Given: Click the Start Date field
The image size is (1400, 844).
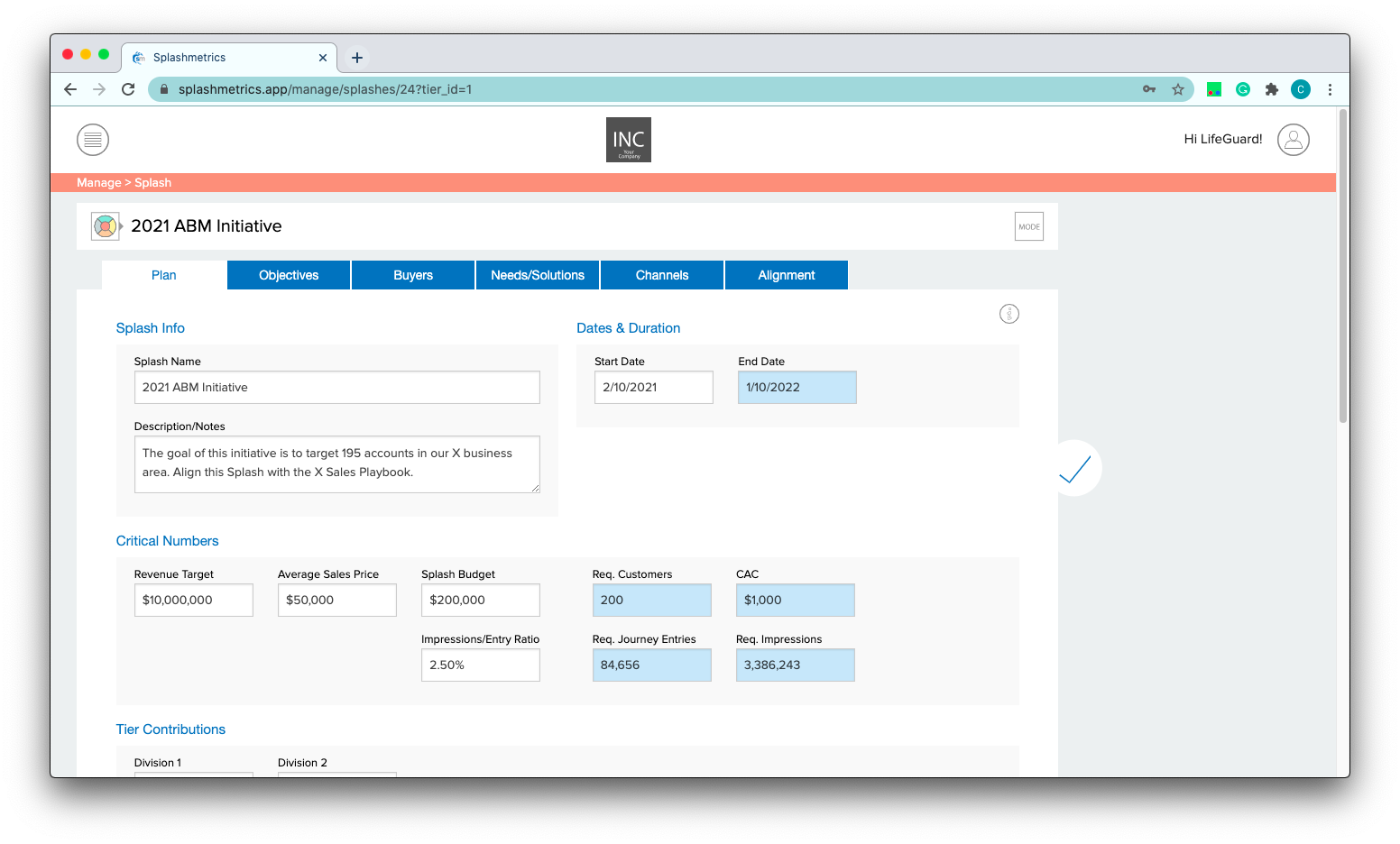Looking at the screenshot, I should click(653, 388).
